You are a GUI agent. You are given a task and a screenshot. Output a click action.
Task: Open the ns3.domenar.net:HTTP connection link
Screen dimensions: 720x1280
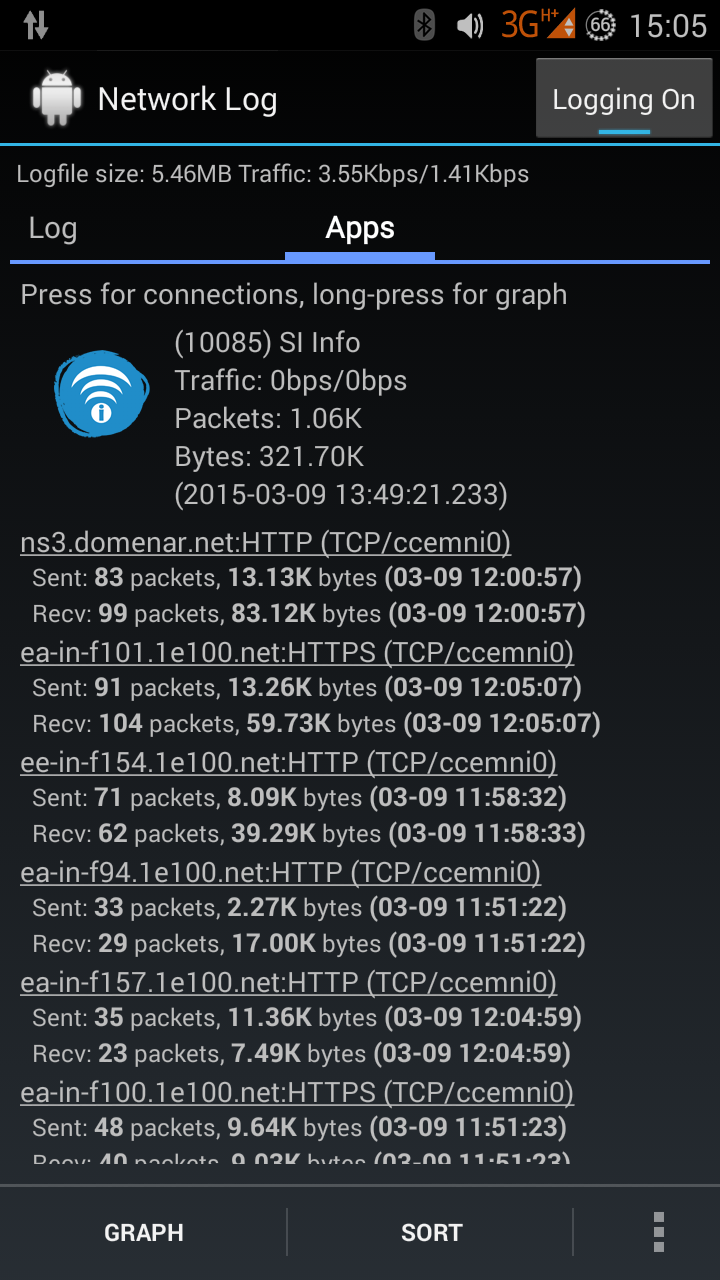click(266, 541)
